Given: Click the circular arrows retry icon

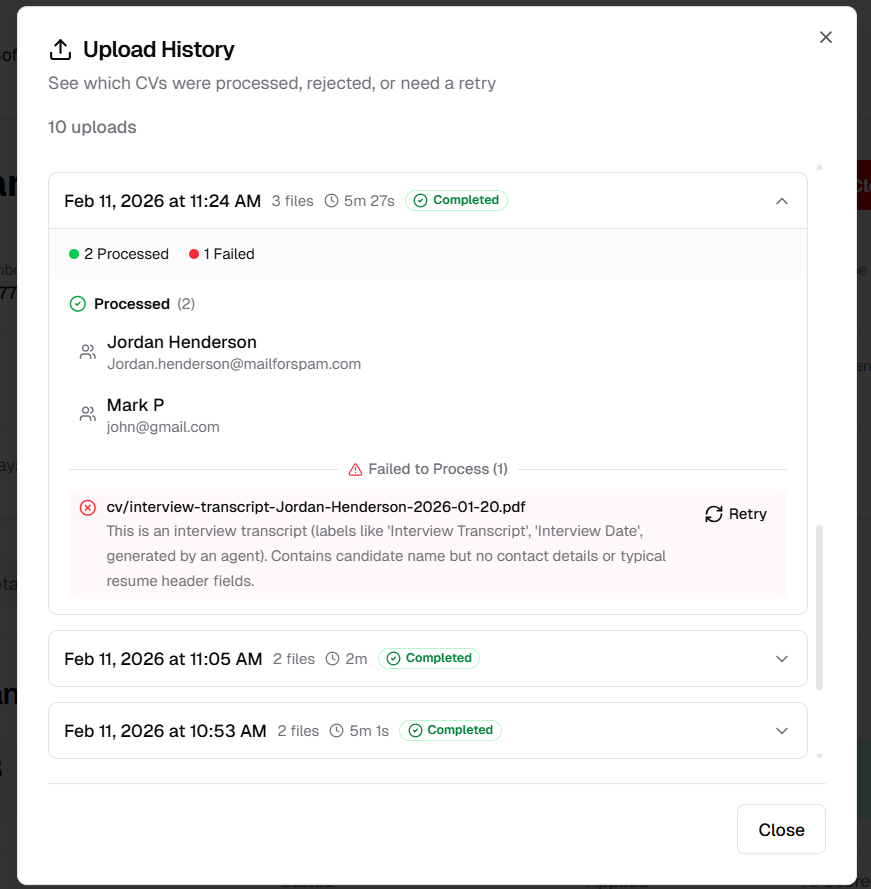Looking at the screenshot, I should click(x=714, y=514).
